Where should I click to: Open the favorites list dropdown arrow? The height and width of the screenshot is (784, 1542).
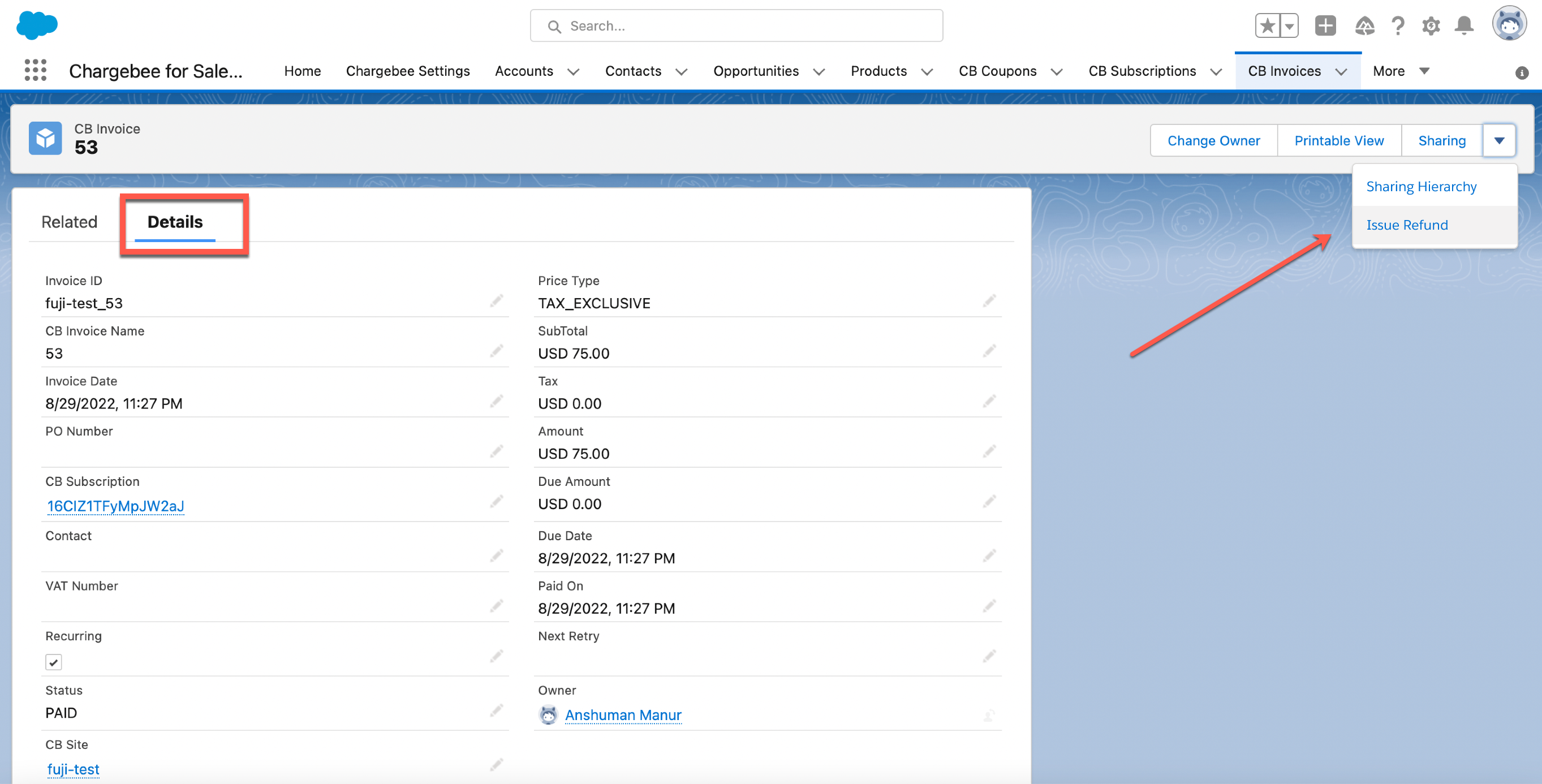(1289, 25)
